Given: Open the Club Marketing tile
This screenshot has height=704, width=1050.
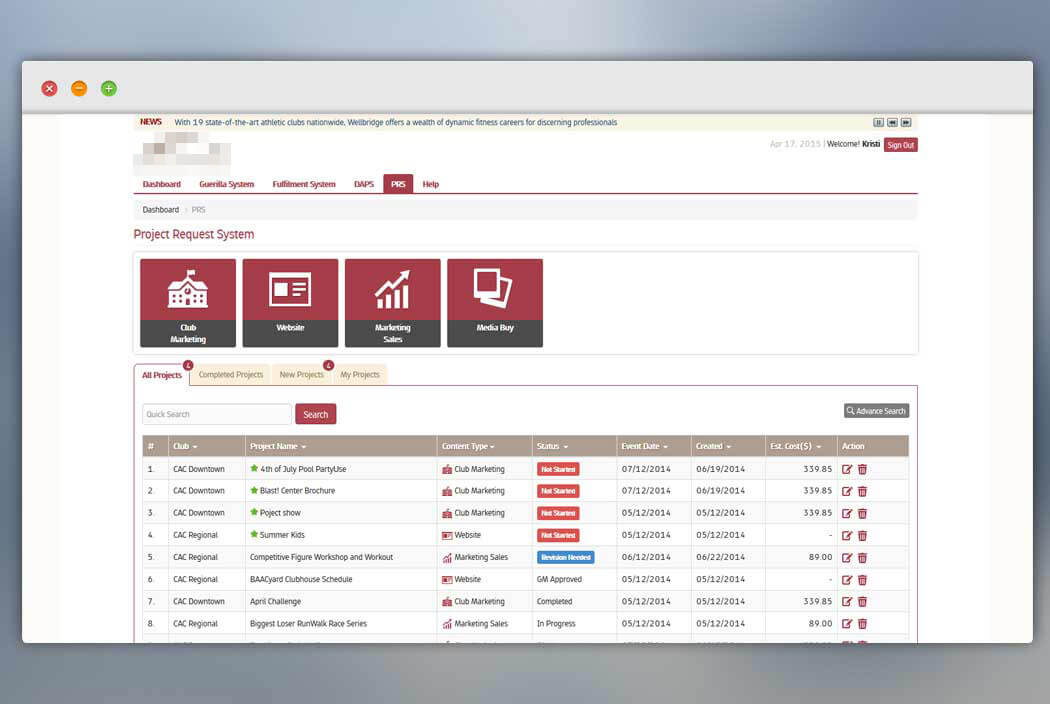Looking at the screenshot, I should point(188,303).
